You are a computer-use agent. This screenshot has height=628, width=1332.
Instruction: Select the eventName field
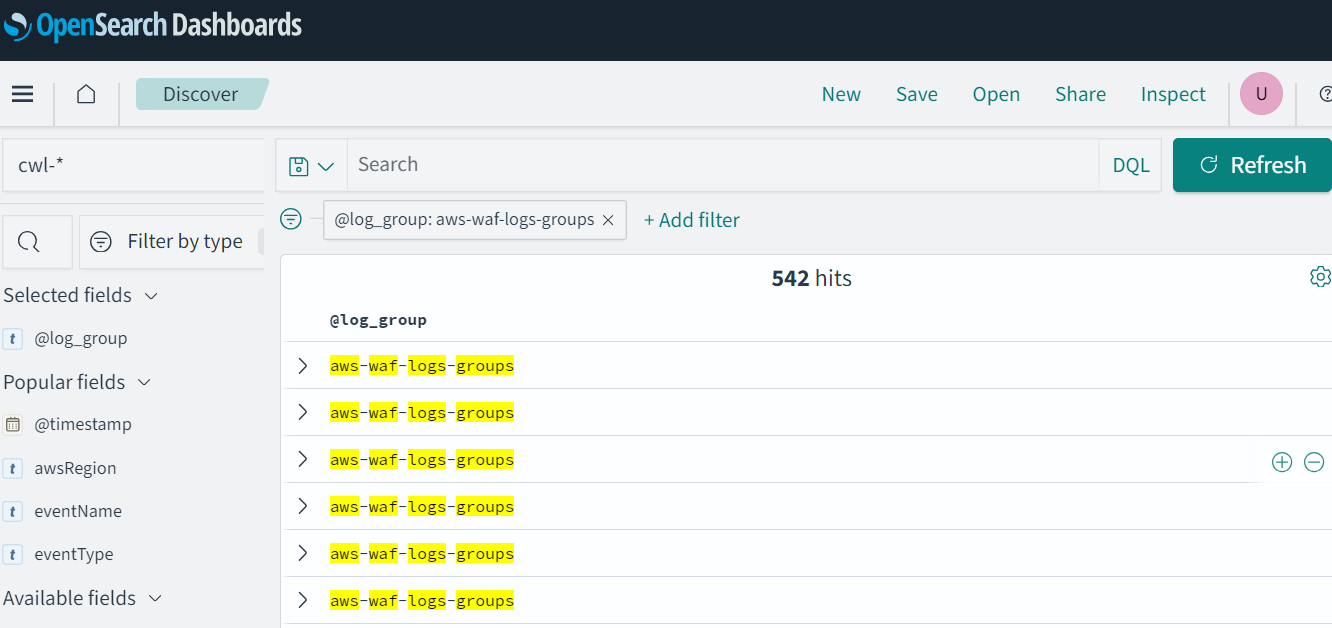[x=78, y=511]
